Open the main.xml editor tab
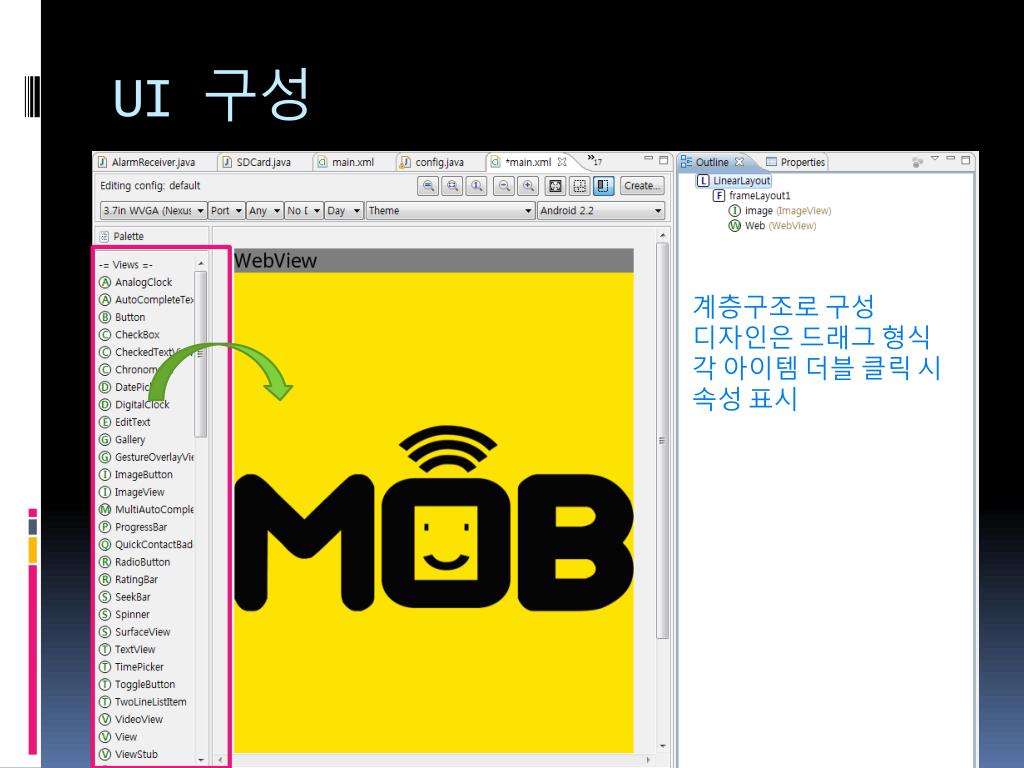This screenshot has width=1024, height=768. (346, 162)
